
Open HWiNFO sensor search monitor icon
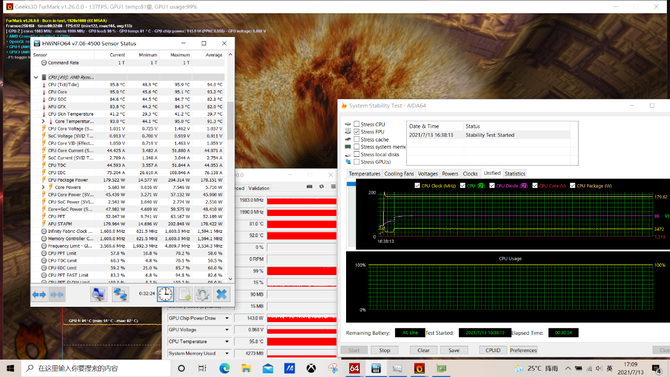(x=98, y=295)
